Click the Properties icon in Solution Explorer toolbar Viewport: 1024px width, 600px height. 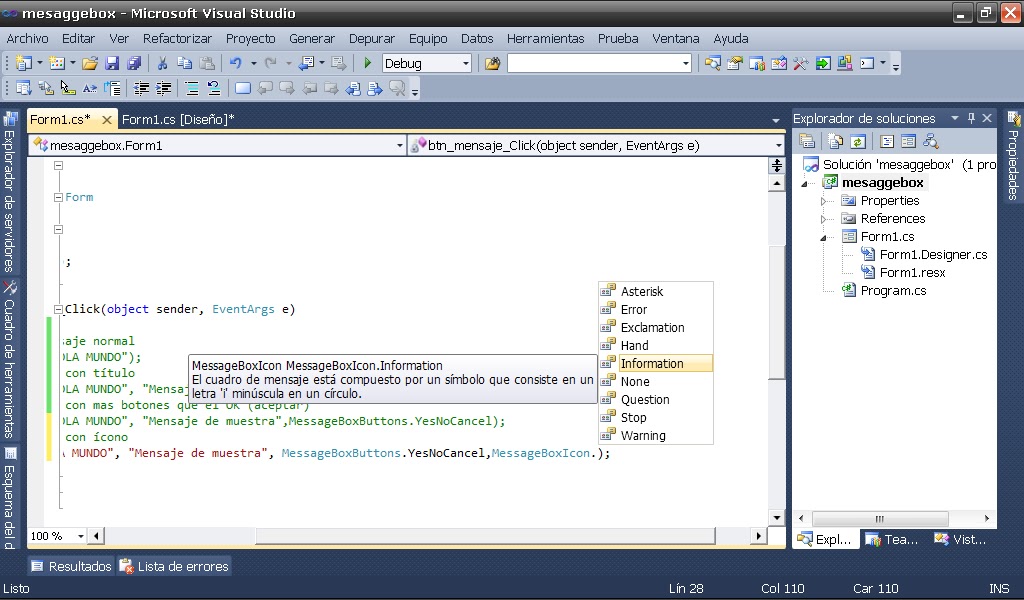click(806, 141)
